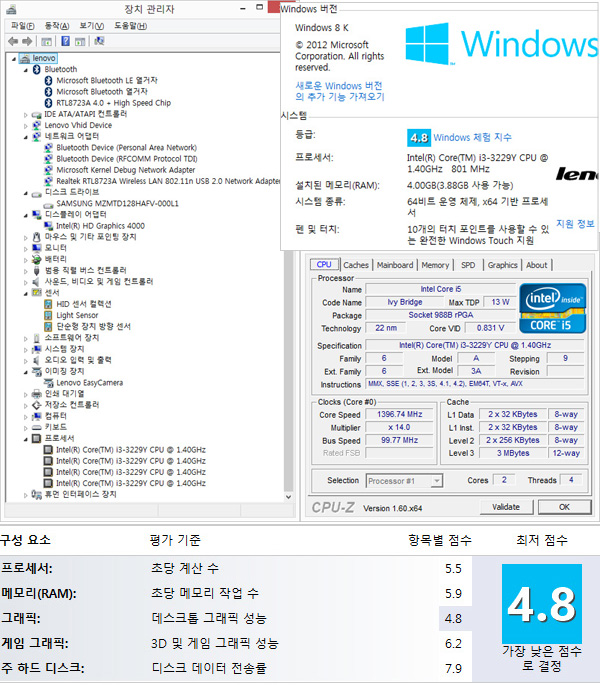Click the OK button in CPU-Z
Image resolution: width=600 pixels, height=685 pixels.
coord(564,507)
